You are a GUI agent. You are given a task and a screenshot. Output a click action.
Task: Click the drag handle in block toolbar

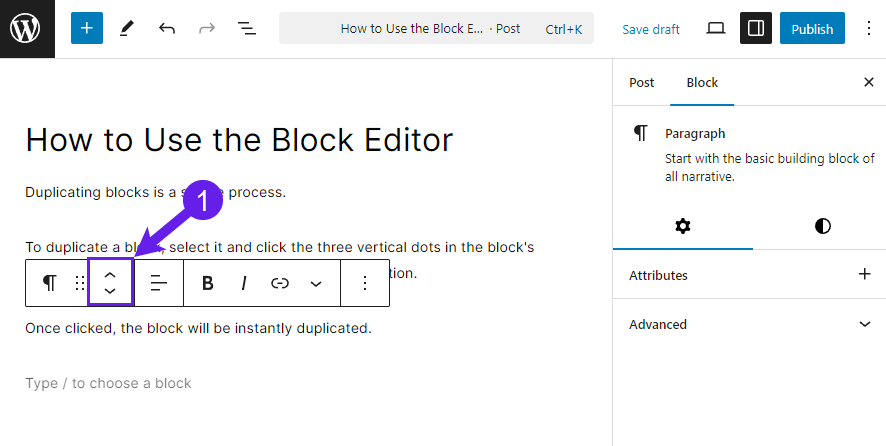pos(80,283)
